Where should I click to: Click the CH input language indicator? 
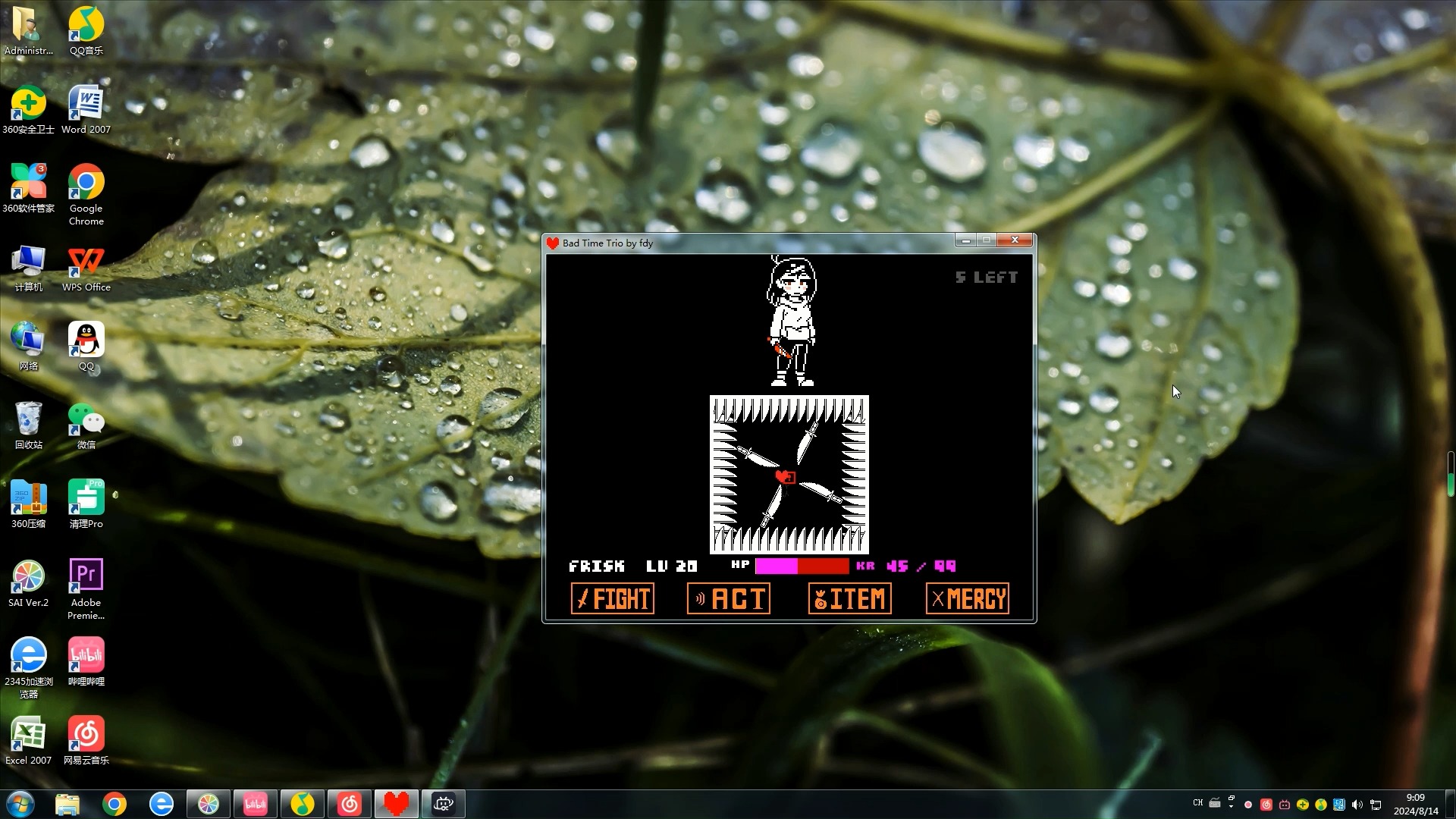pos(1198,802)
